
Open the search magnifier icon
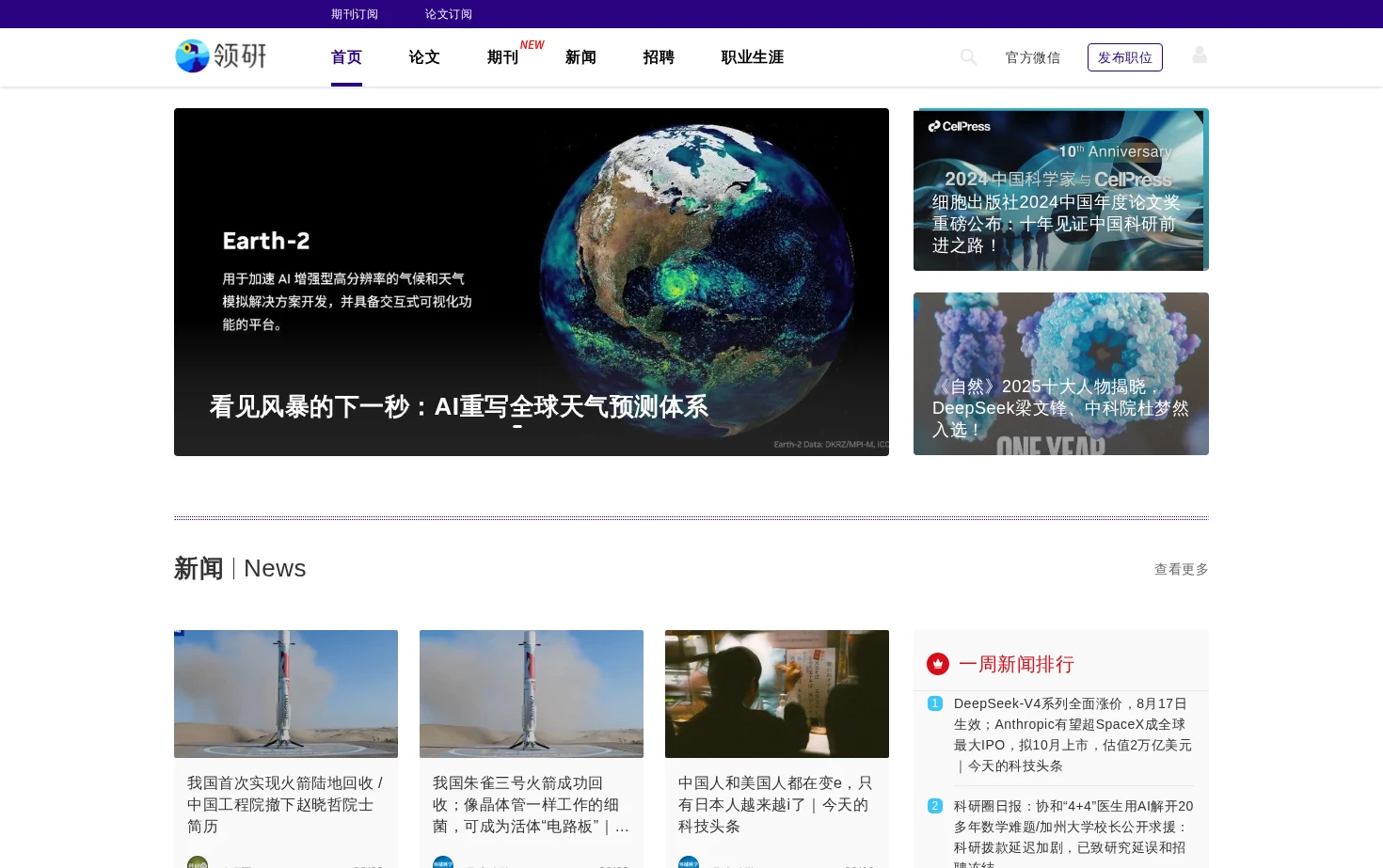coord(968,57)
